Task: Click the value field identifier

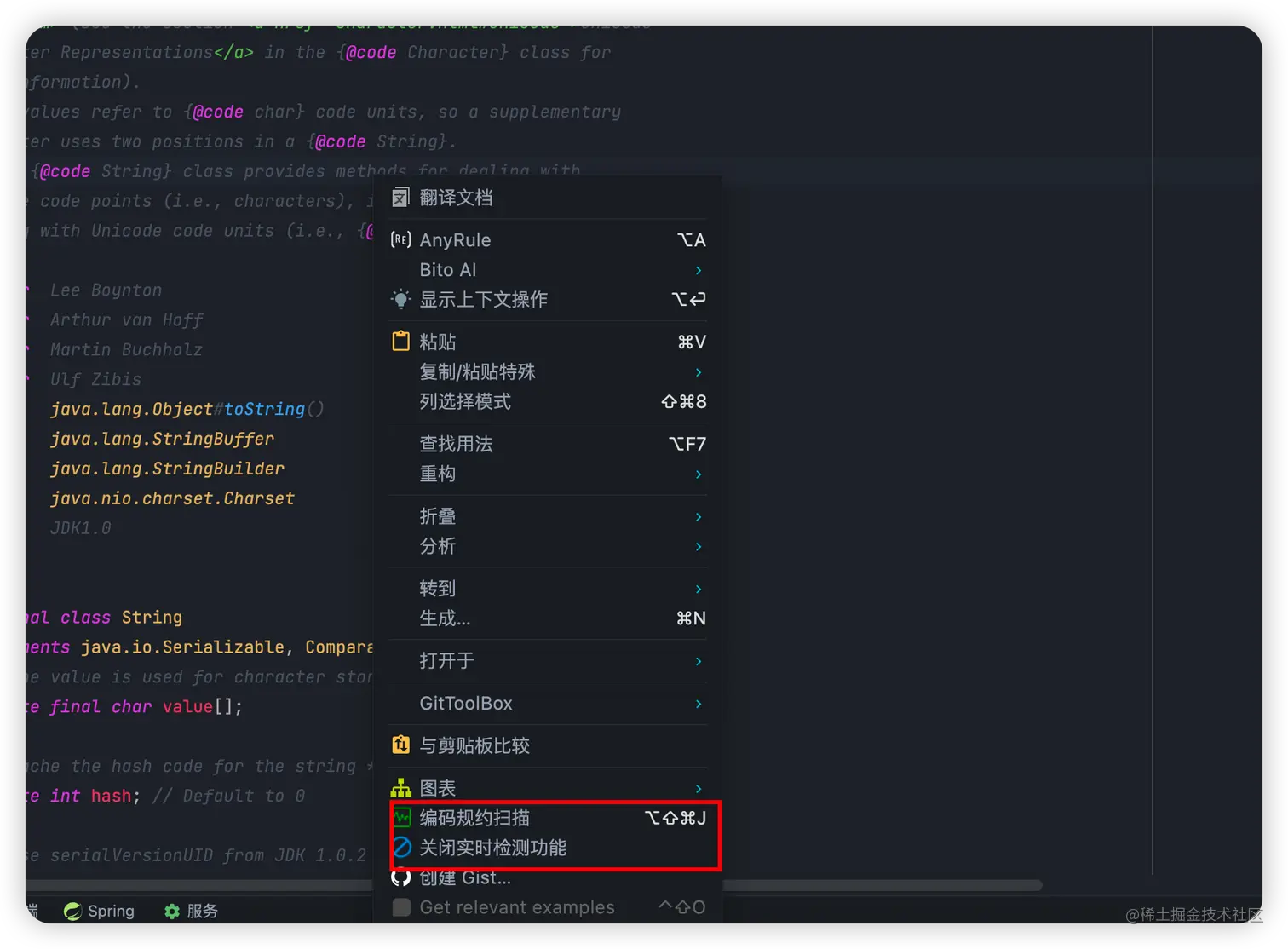Action: (187, 706)
